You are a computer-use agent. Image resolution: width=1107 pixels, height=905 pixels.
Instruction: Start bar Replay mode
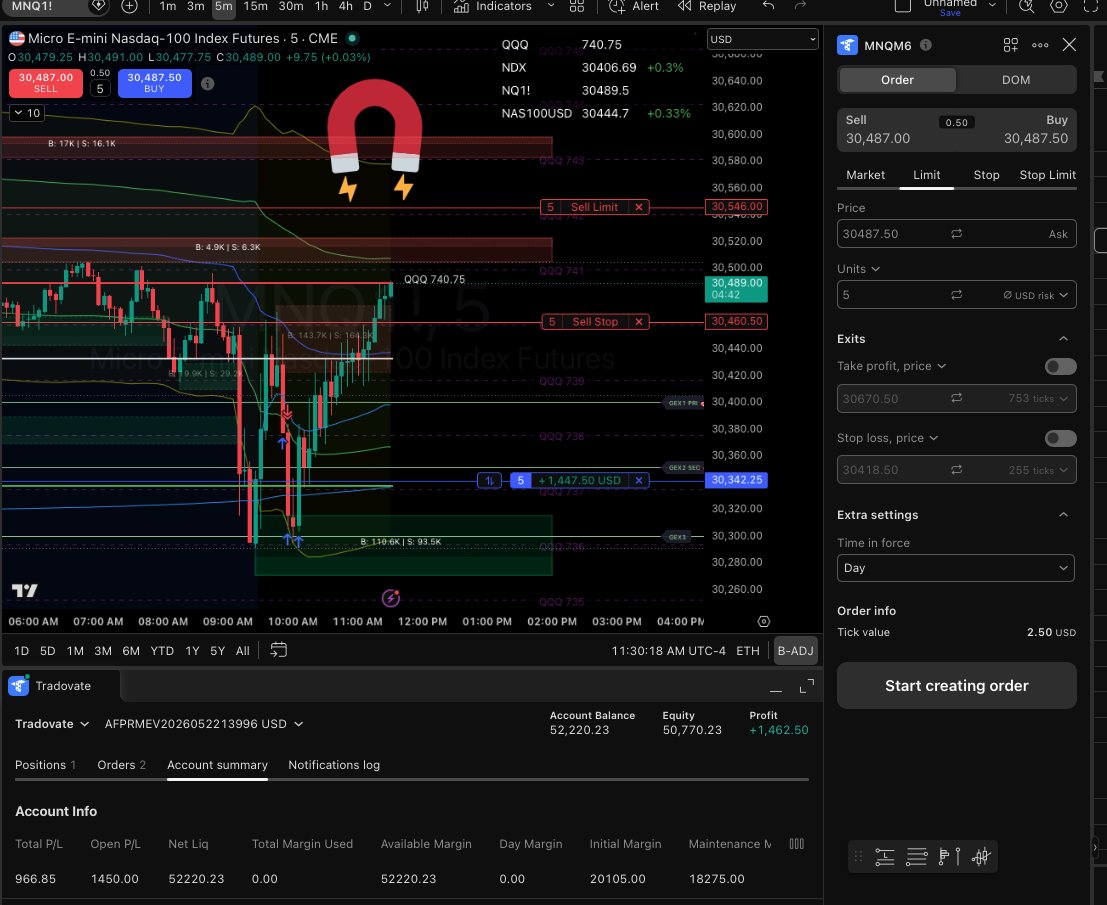click(x=707, y=6)
